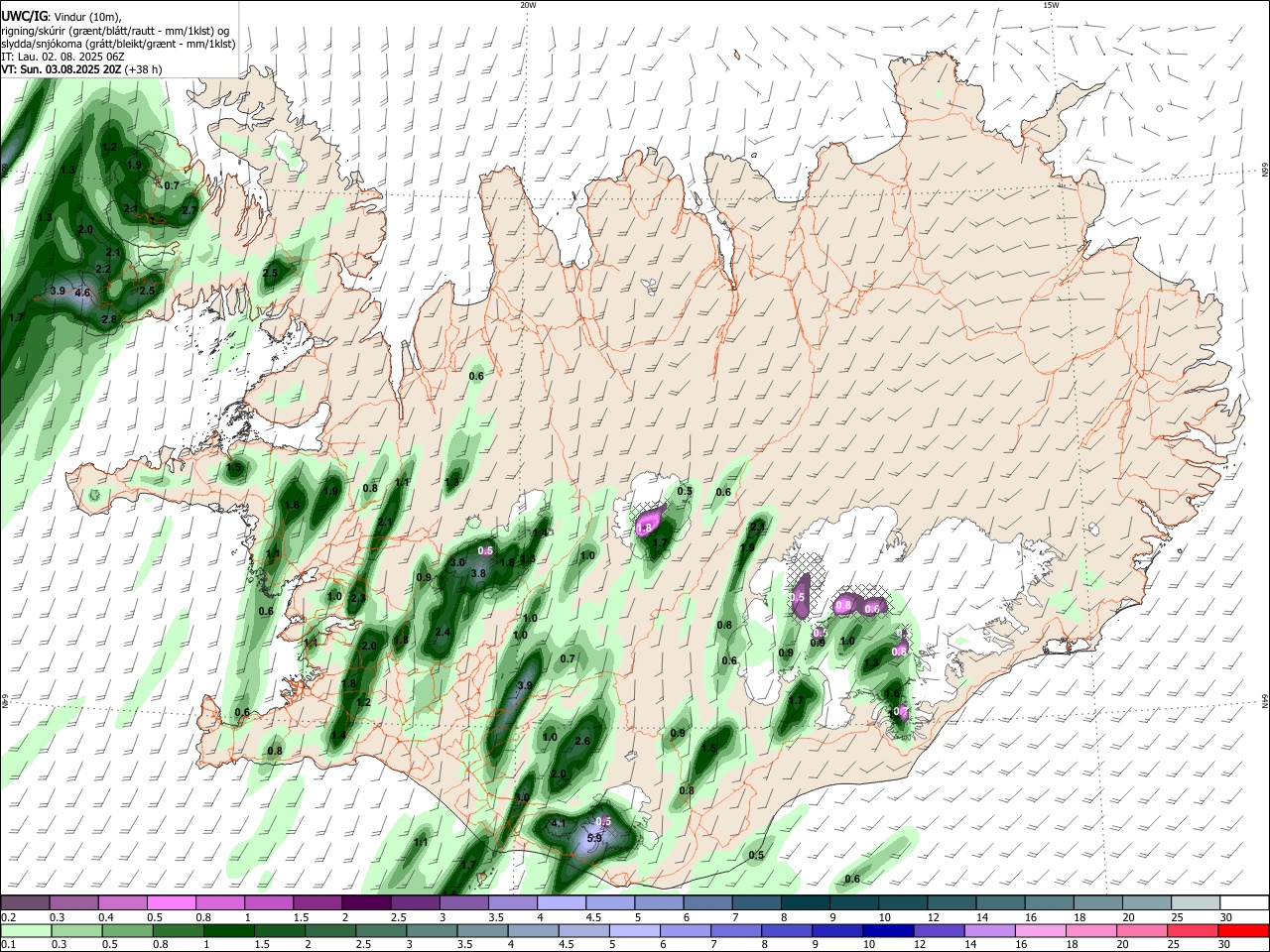
Task: Click the 2.6 precipitation value
Action: coord(582,741)
